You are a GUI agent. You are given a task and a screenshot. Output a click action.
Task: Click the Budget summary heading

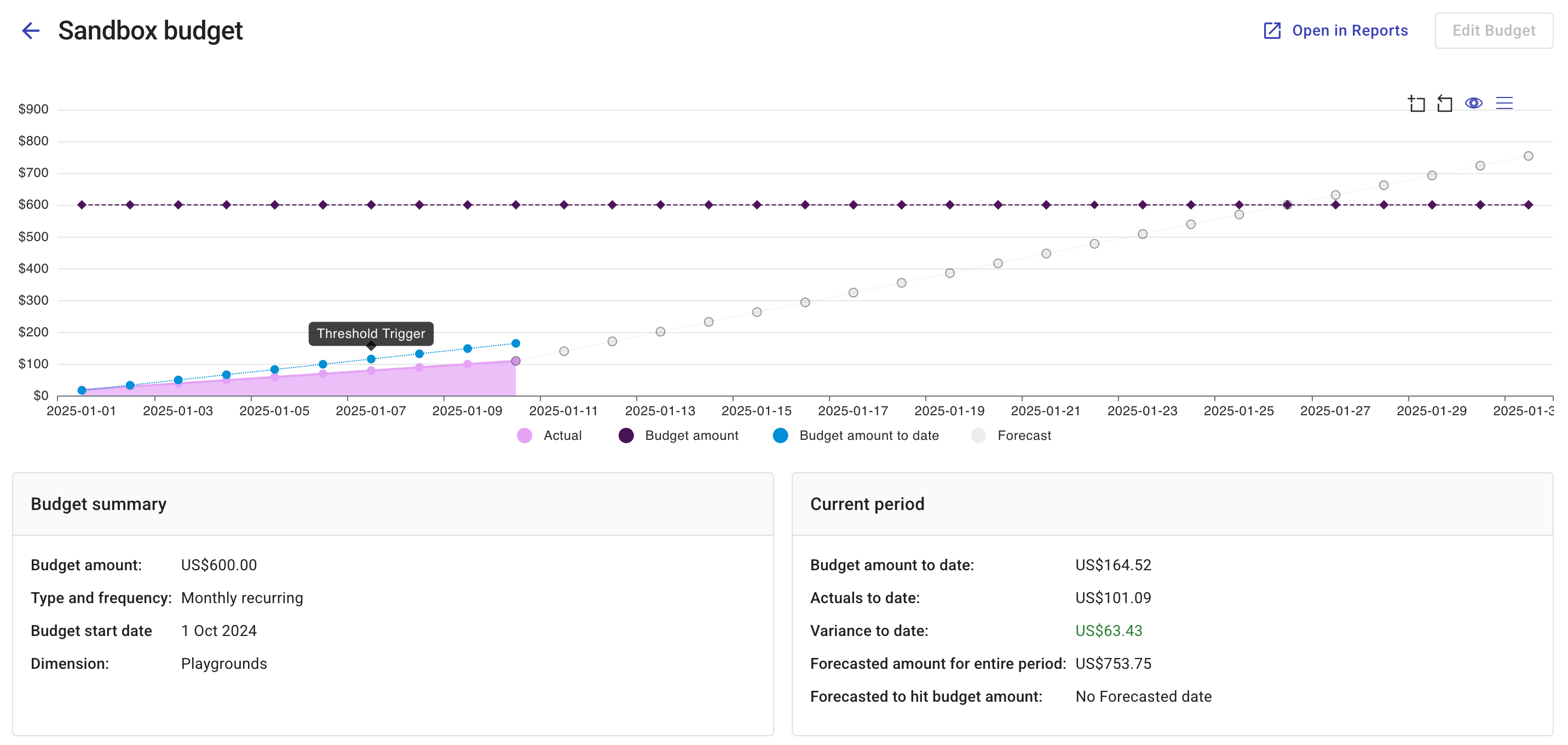coord(99,504)
